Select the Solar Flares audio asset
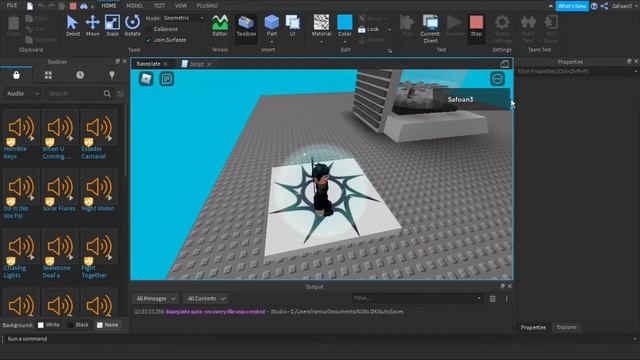This screenshot has height=360, width=640. pos(60,191)
